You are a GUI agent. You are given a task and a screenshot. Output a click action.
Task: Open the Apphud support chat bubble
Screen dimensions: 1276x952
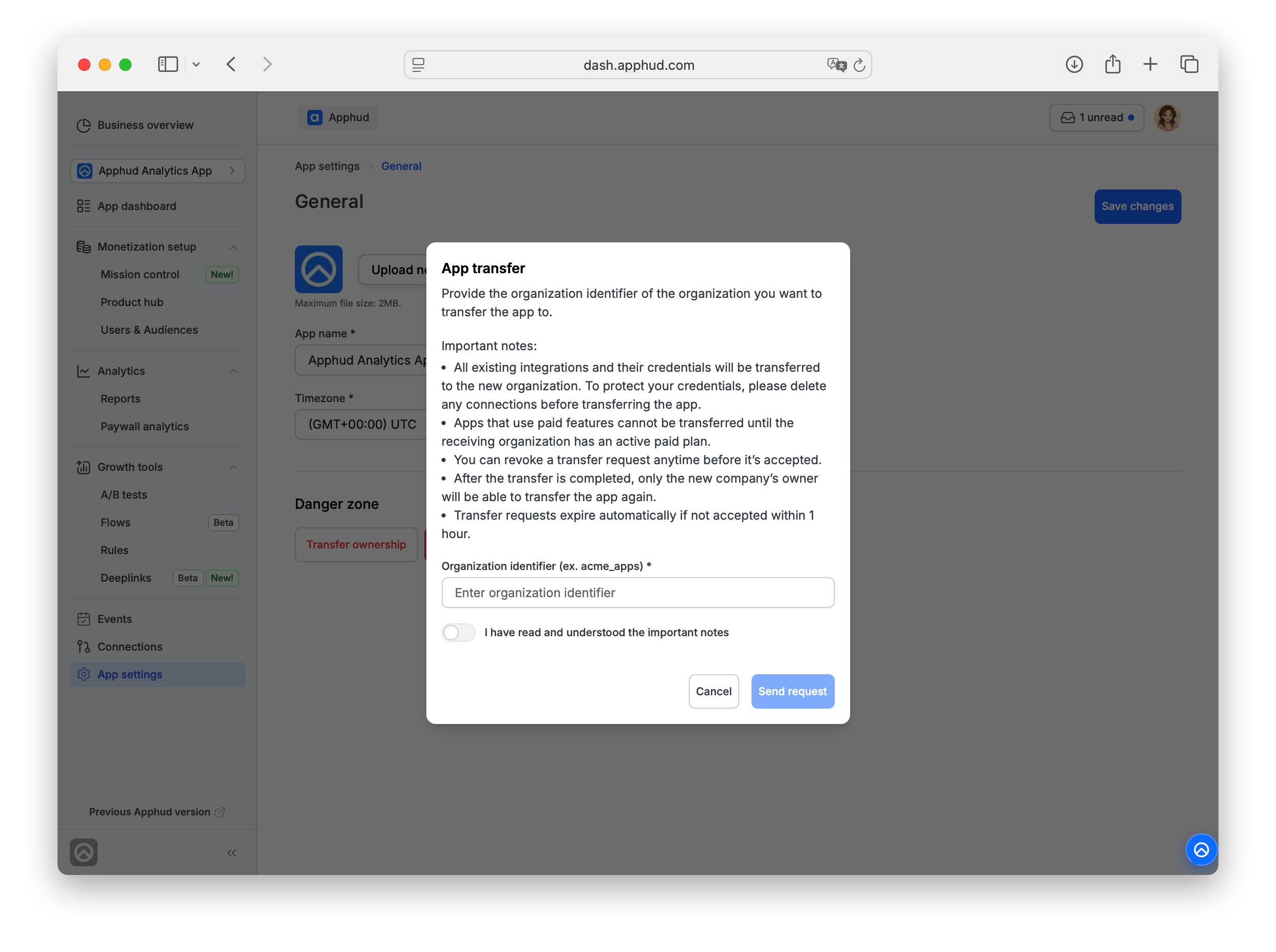pyautogui.click(x=1200, y=849)
